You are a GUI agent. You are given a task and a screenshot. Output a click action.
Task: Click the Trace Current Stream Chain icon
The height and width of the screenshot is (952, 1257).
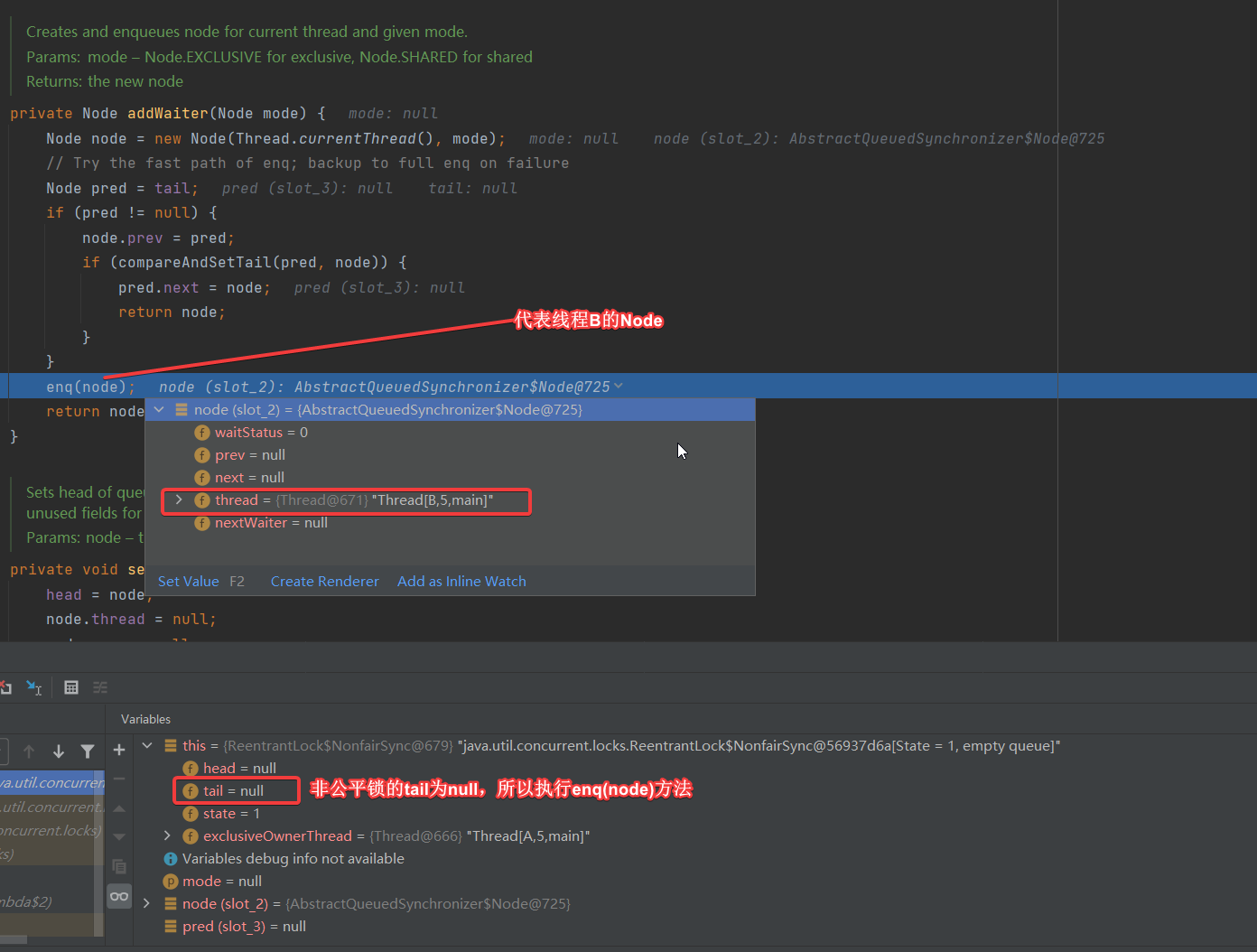click(x=100, y=687)
